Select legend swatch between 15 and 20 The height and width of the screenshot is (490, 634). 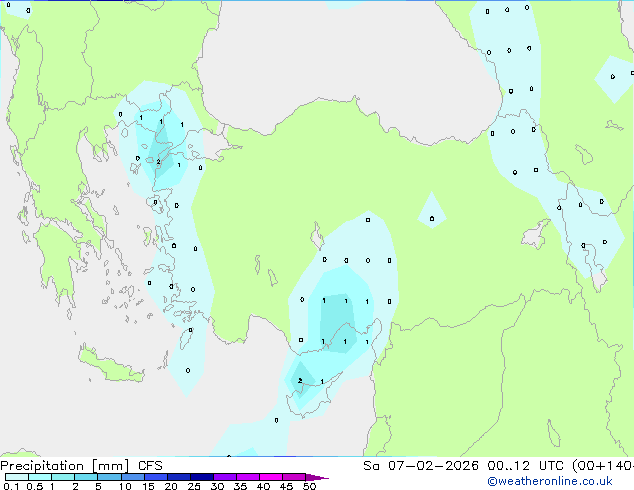click(155, 477)
